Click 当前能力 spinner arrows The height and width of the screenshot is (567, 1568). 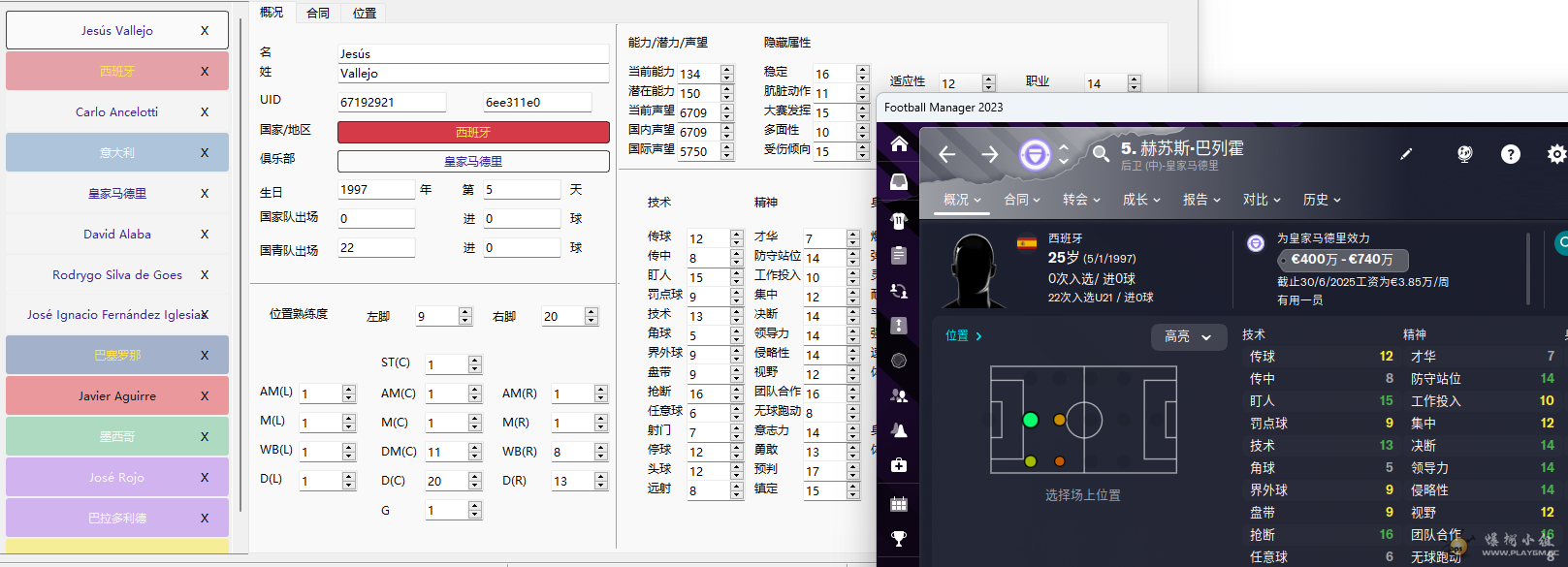[727, 74]
